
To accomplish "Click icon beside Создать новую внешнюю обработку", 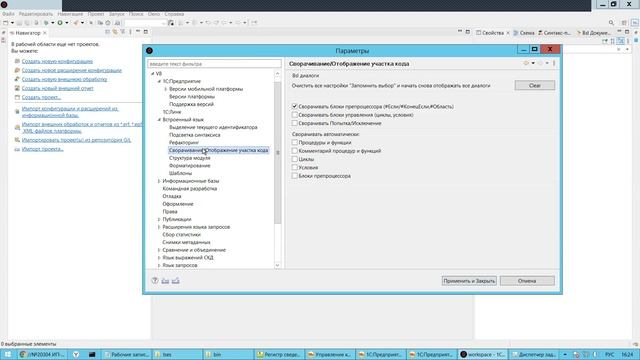I will pyautogui.click(x=17, y=79).
